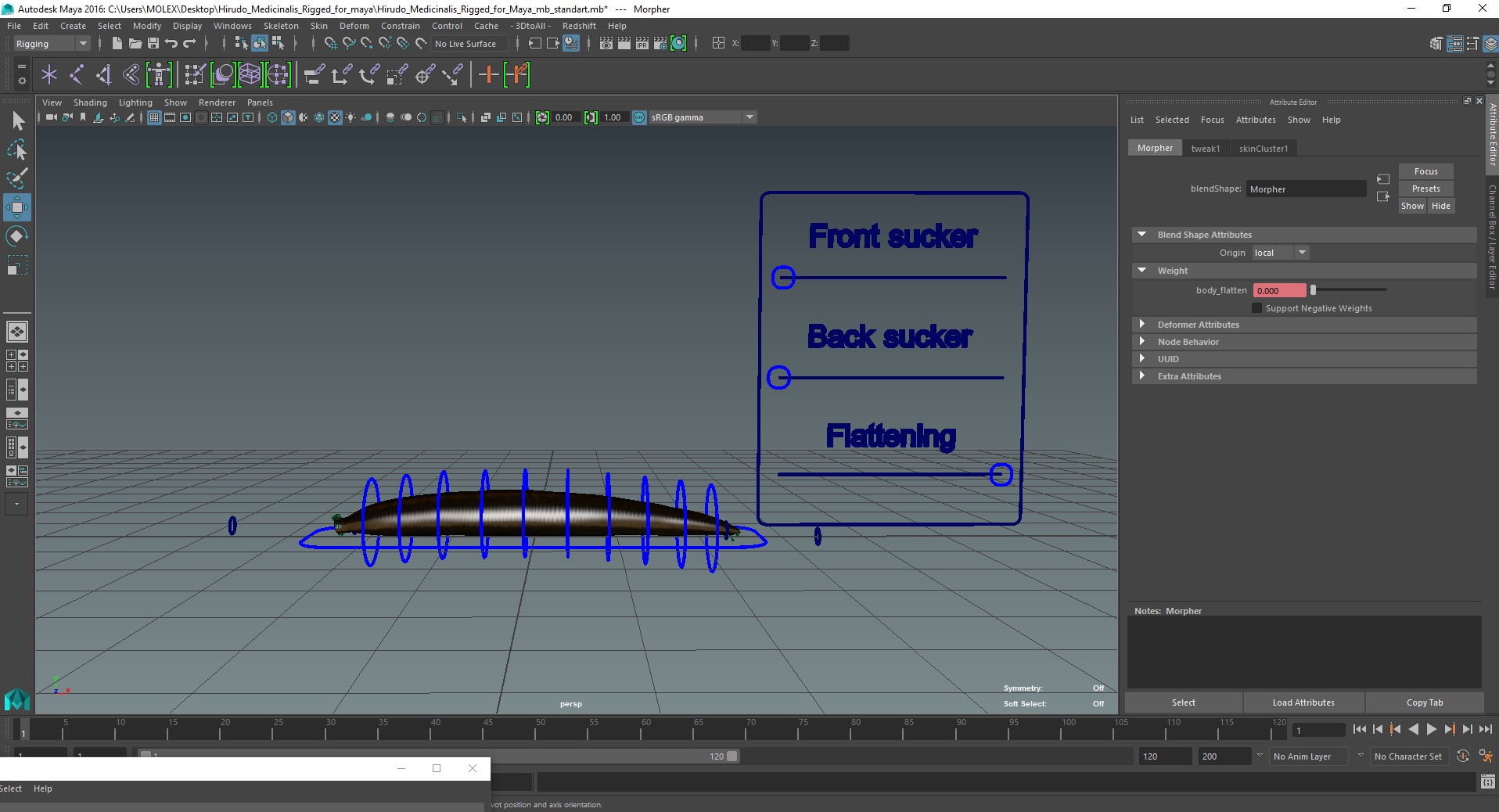The image size is (1499, 812).
Task: Select the Create Joints shelf tool
Action: point(77,75)
